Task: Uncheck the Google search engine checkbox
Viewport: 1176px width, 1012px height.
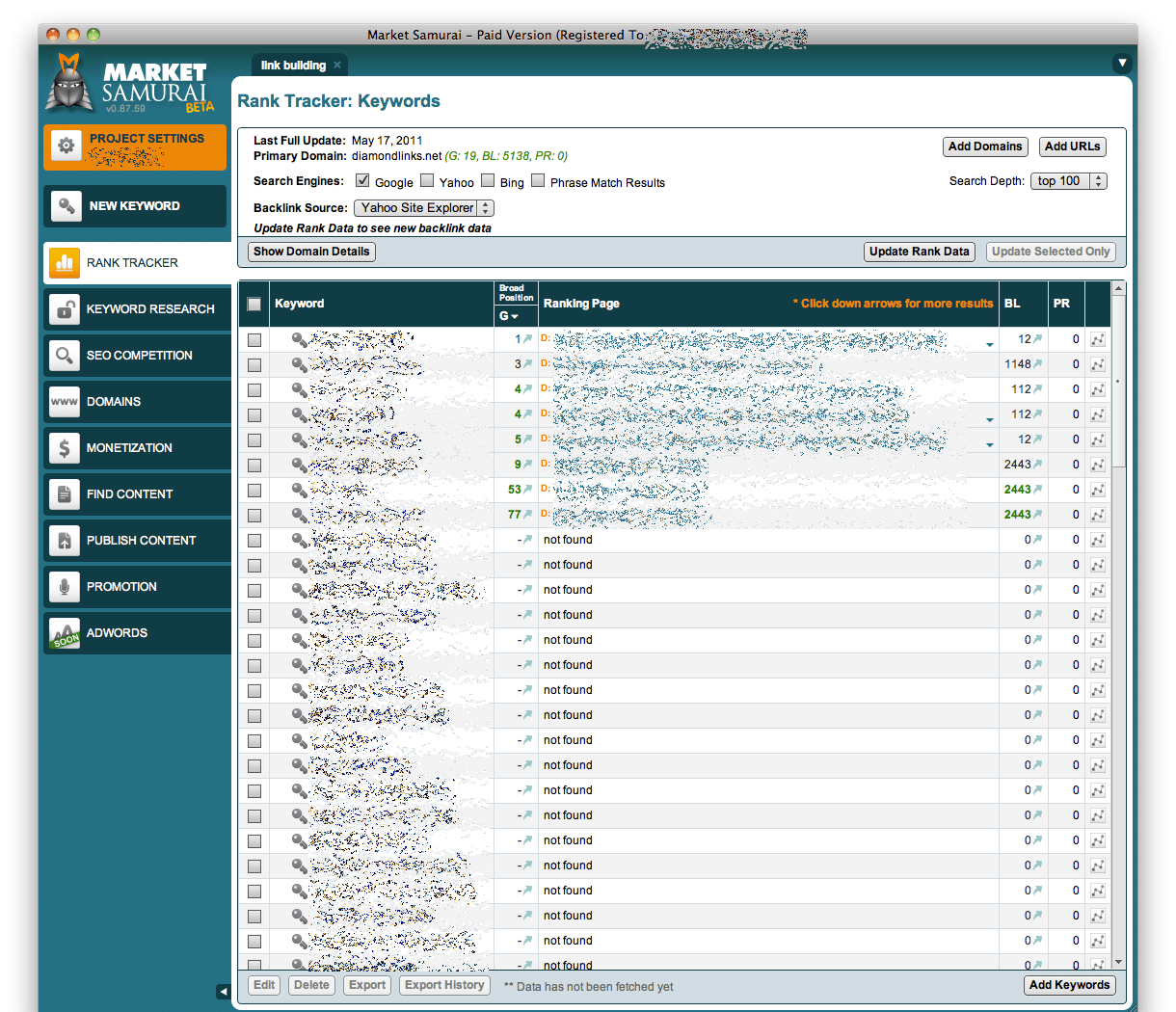Action: (362, 180)
